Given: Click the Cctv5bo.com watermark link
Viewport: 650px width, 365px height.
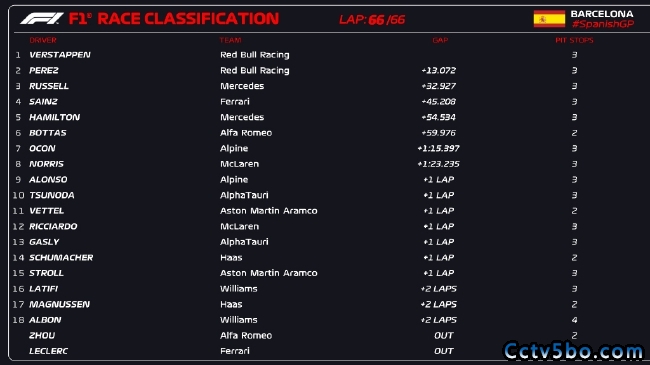Looking at the screenshot, I should tap(573, 352).
